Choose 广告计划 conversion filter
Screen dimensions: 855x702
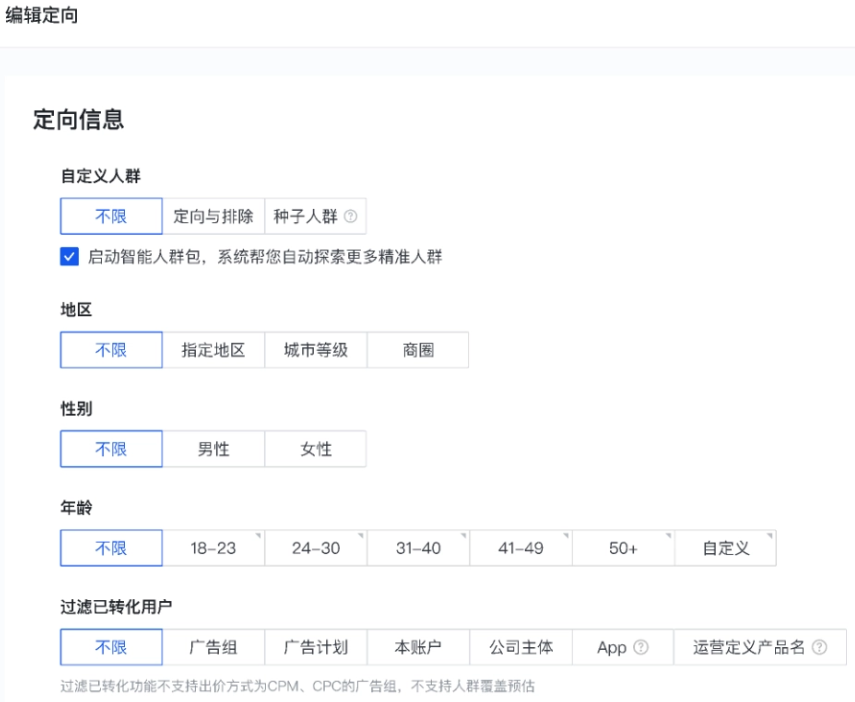[x=315, y=647]
